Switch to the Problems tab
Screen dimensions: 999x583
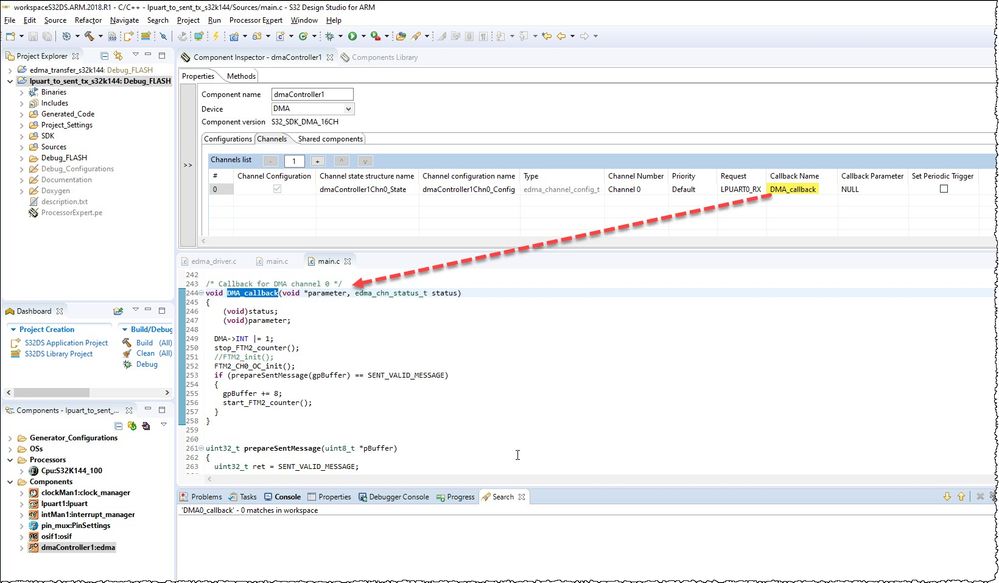click(201, 497)
